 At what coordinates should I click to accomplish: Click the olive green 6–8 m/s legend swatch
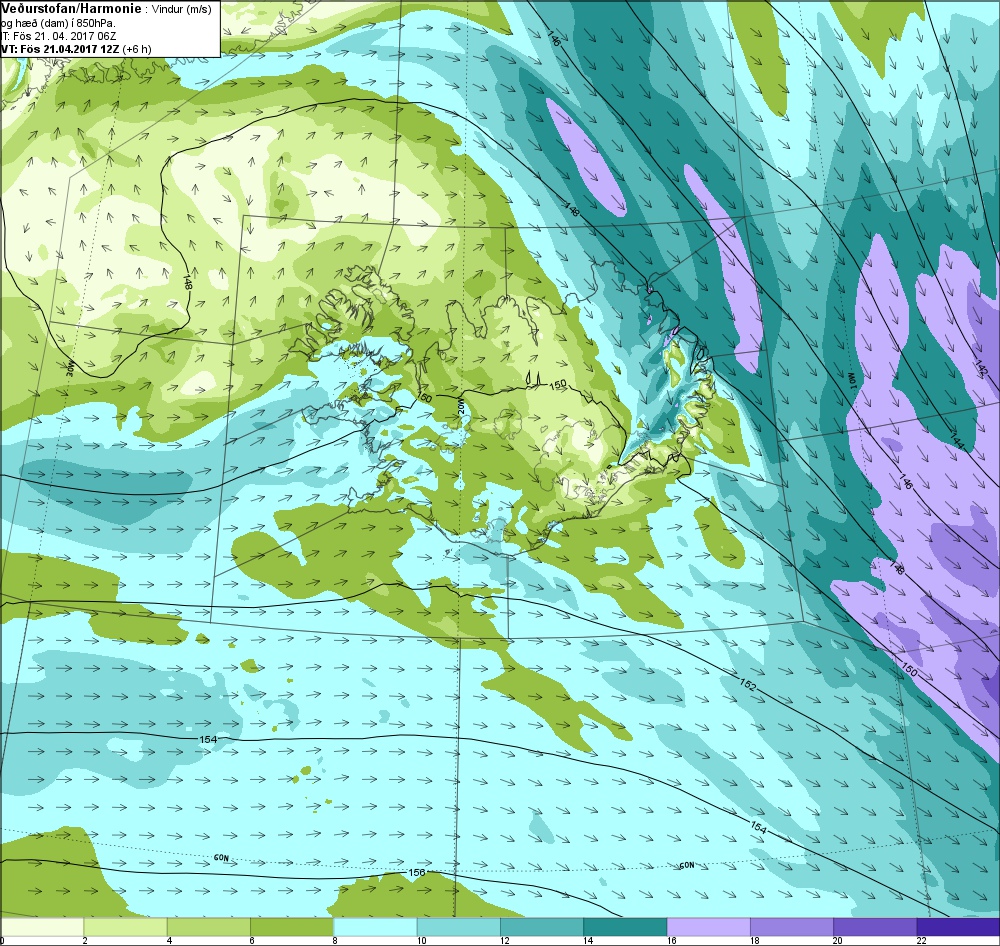tap(292, 926)
